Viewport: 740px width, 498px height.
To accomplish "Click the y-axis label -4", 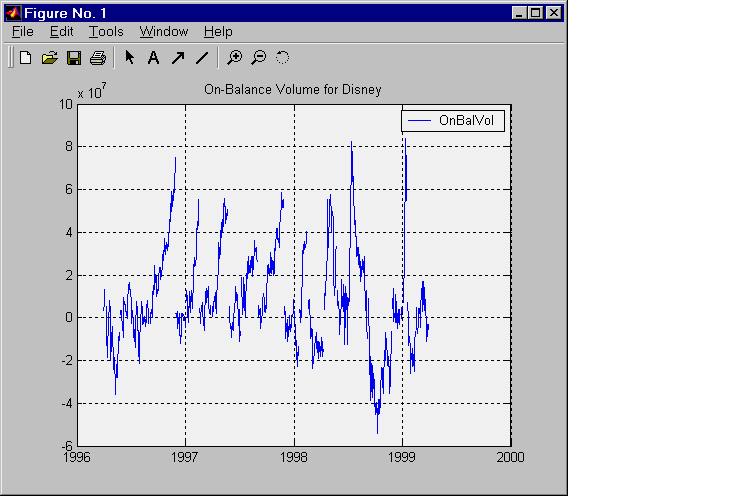I will (67, 404).
